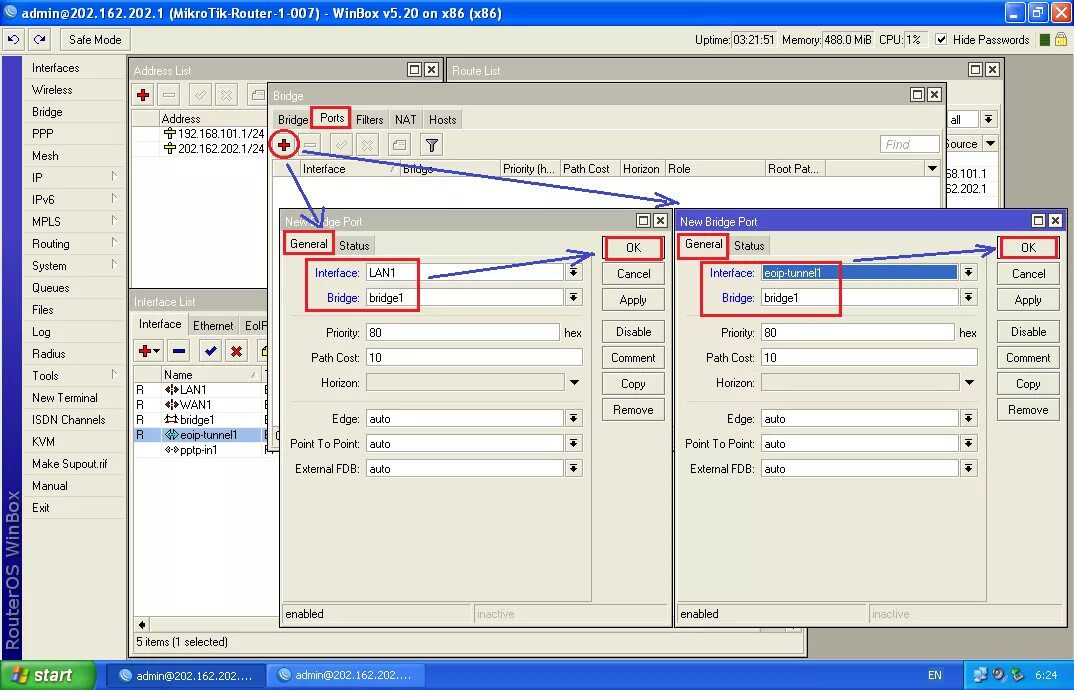The height and width of the screenshot is (690, 1074).
Task: Disable interface with red cross icon
Action: coord(236,351)
